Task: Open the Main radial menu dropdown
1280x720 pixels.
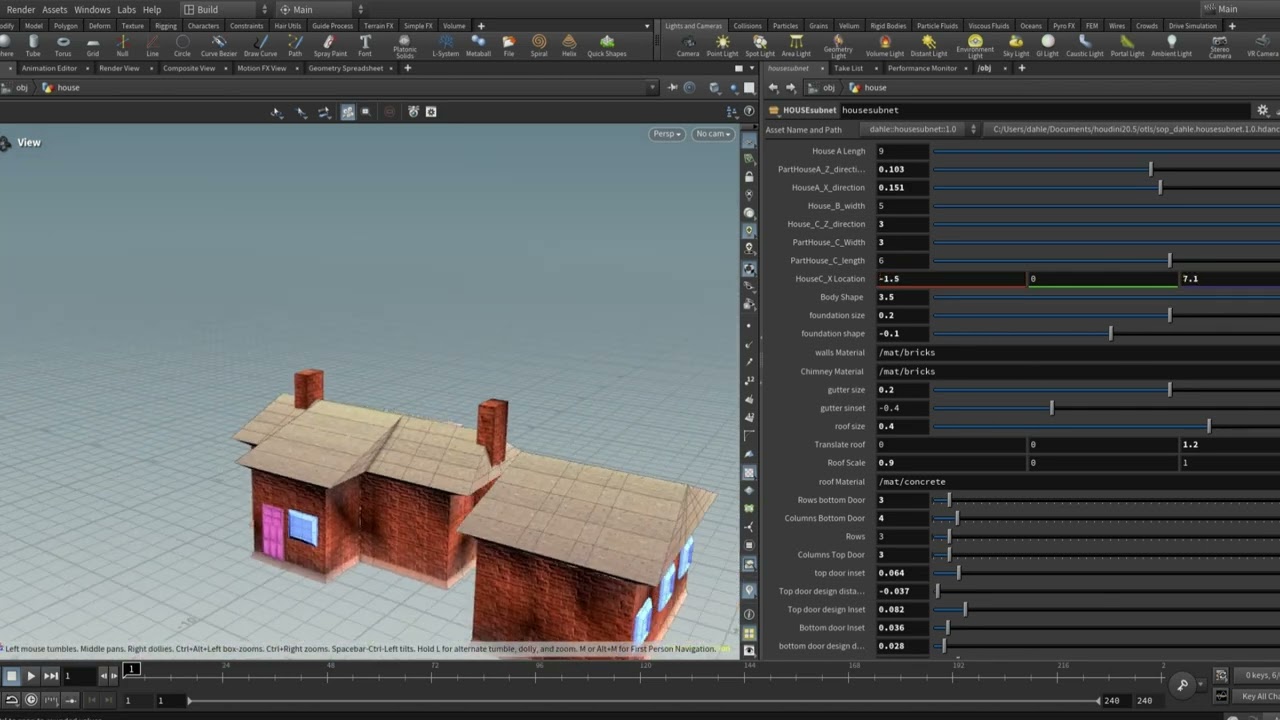Action: click(x=322, y=9)
